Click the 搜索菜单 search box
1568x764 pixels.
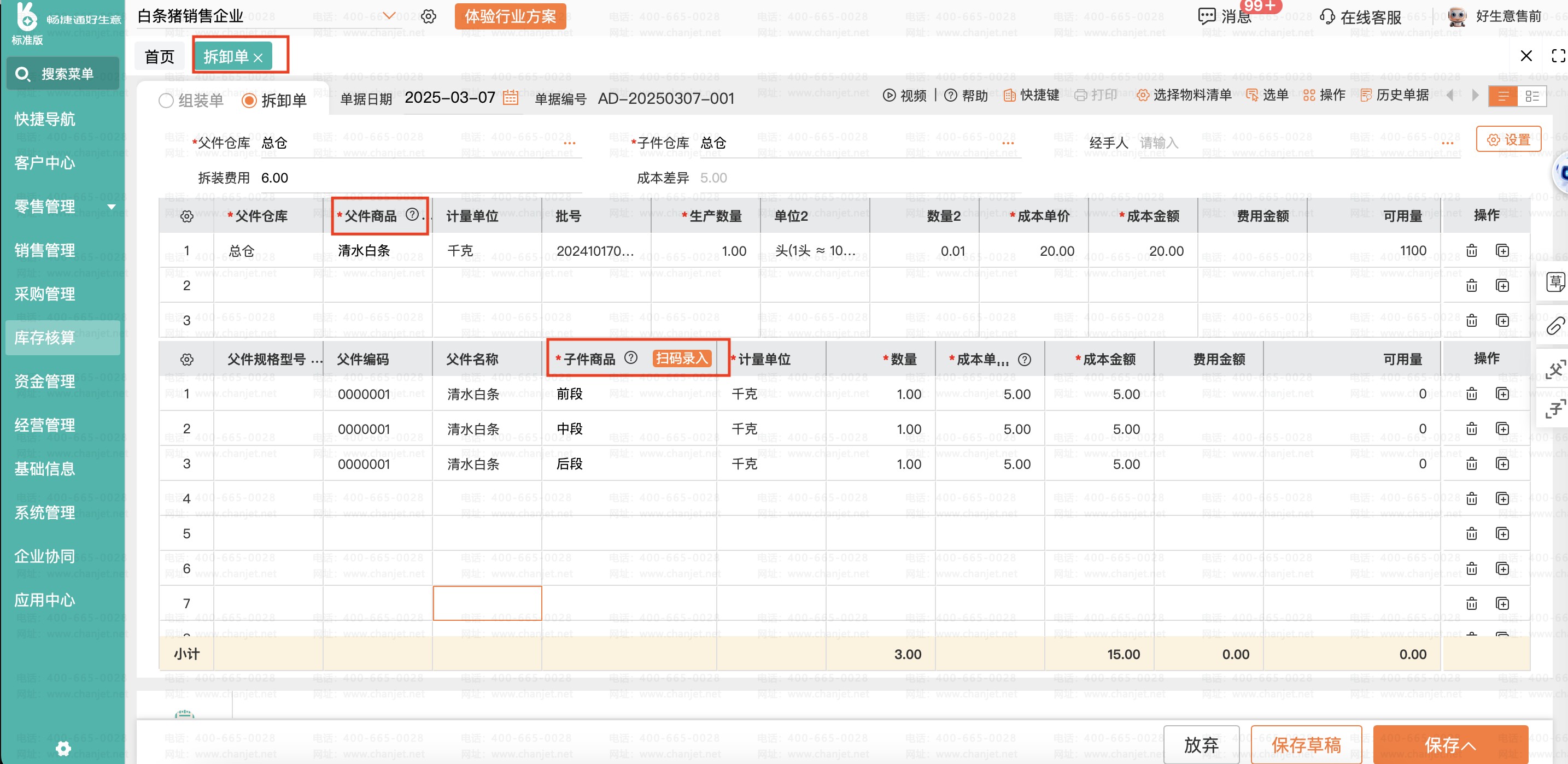click(63, 74)
